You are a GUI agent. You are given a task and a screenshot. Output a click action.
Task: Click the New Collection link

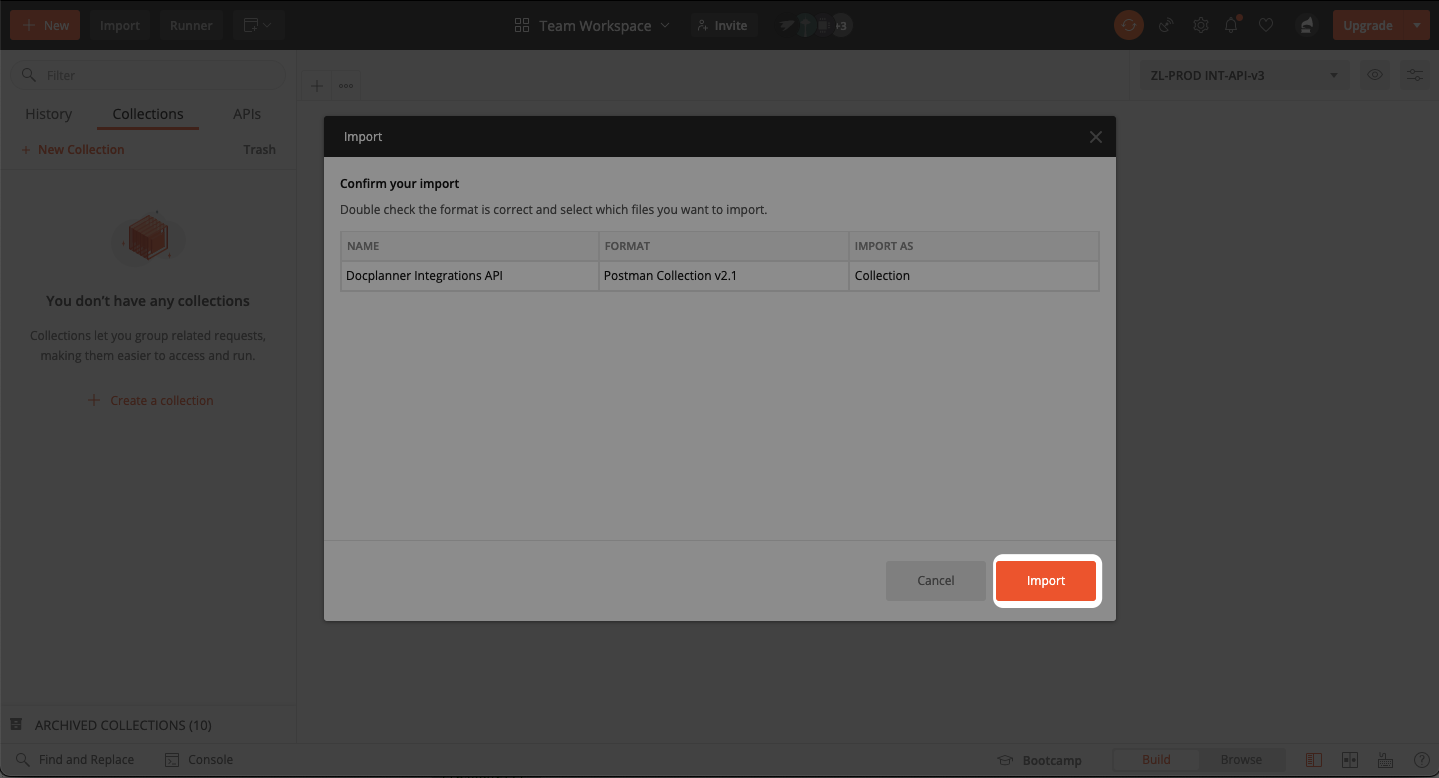[x=73, y=150]
